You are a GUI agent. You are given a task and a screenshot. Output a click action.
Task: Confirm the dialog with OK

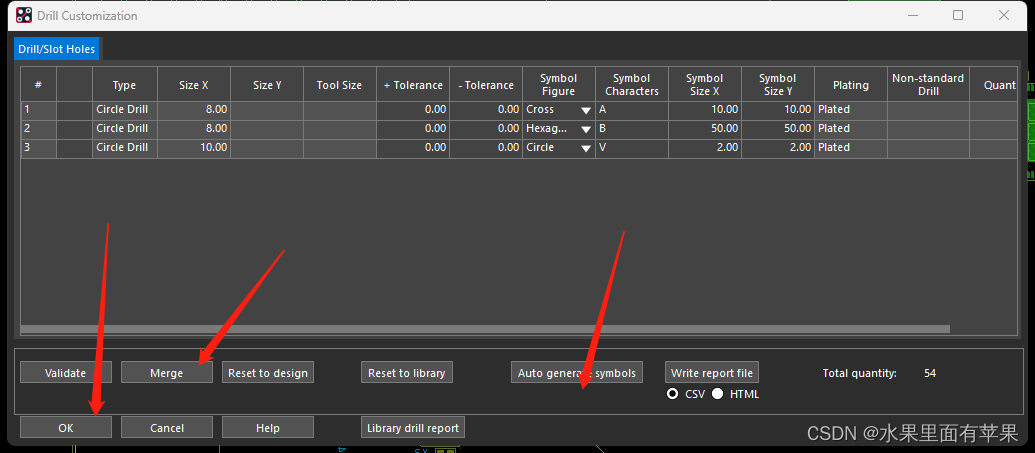pos(66,428)
